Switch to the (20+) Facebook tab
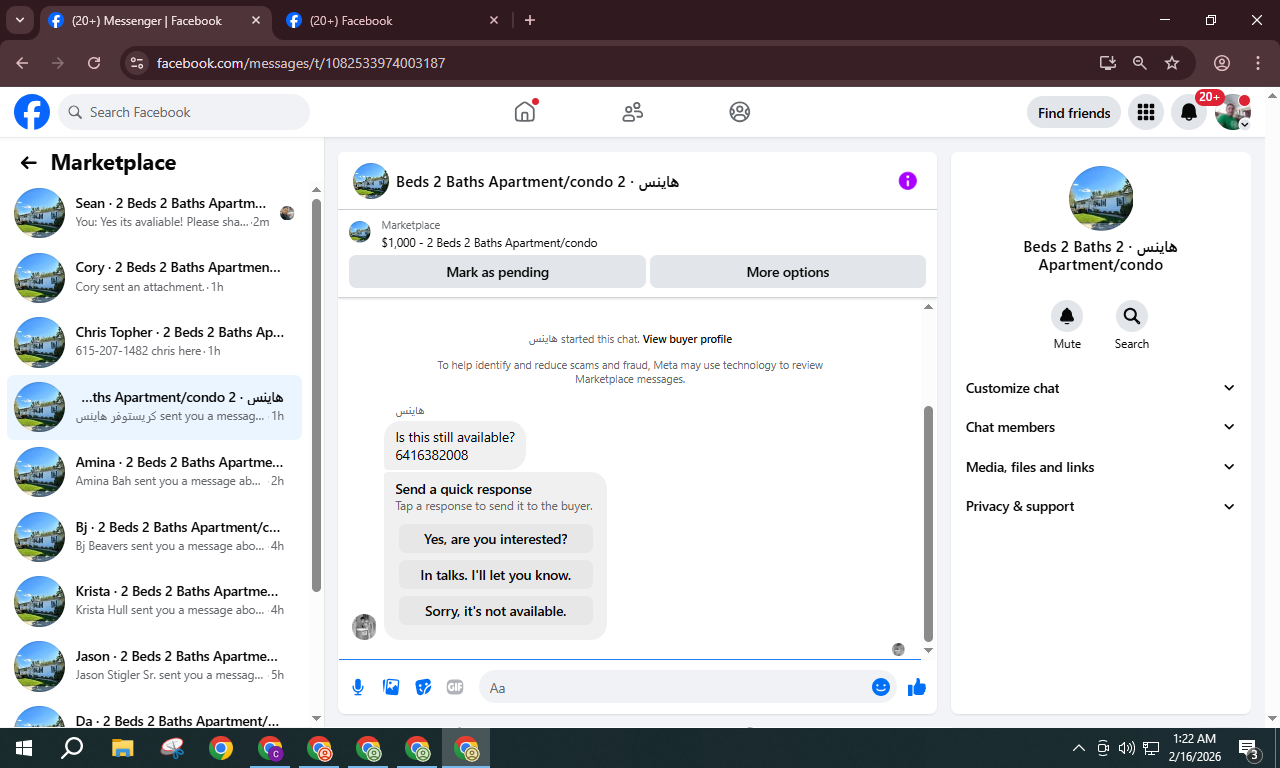The width and height of the screenshot is (1280, 768). tap(391, 20)
